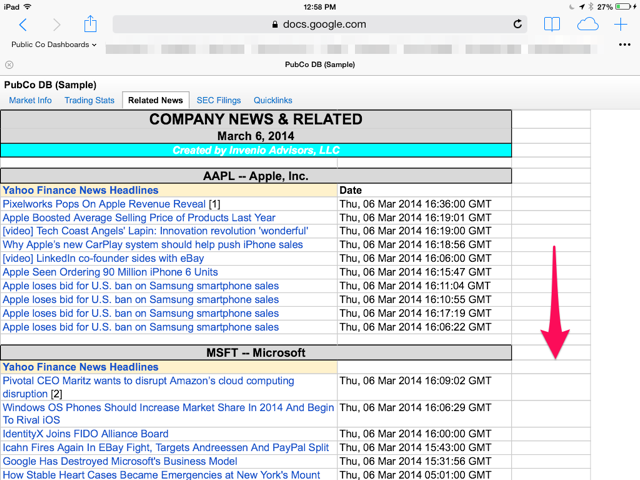Image resolution: width=640 pixels, height=480 pixels.
Task: Select date cell 16:09:02 GMT
Action: 424,387
